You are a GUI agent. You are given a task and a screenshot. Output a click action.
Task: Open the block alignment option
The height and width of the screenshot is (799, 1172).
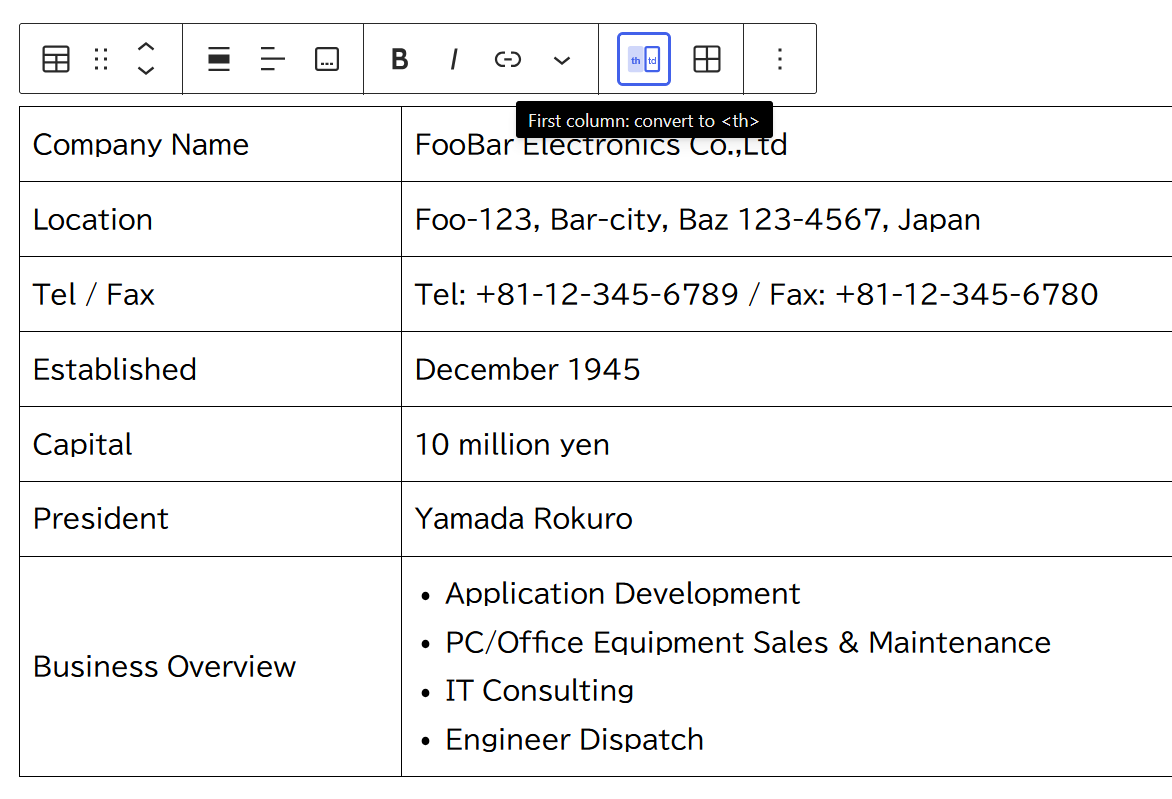tap(219, 59)
